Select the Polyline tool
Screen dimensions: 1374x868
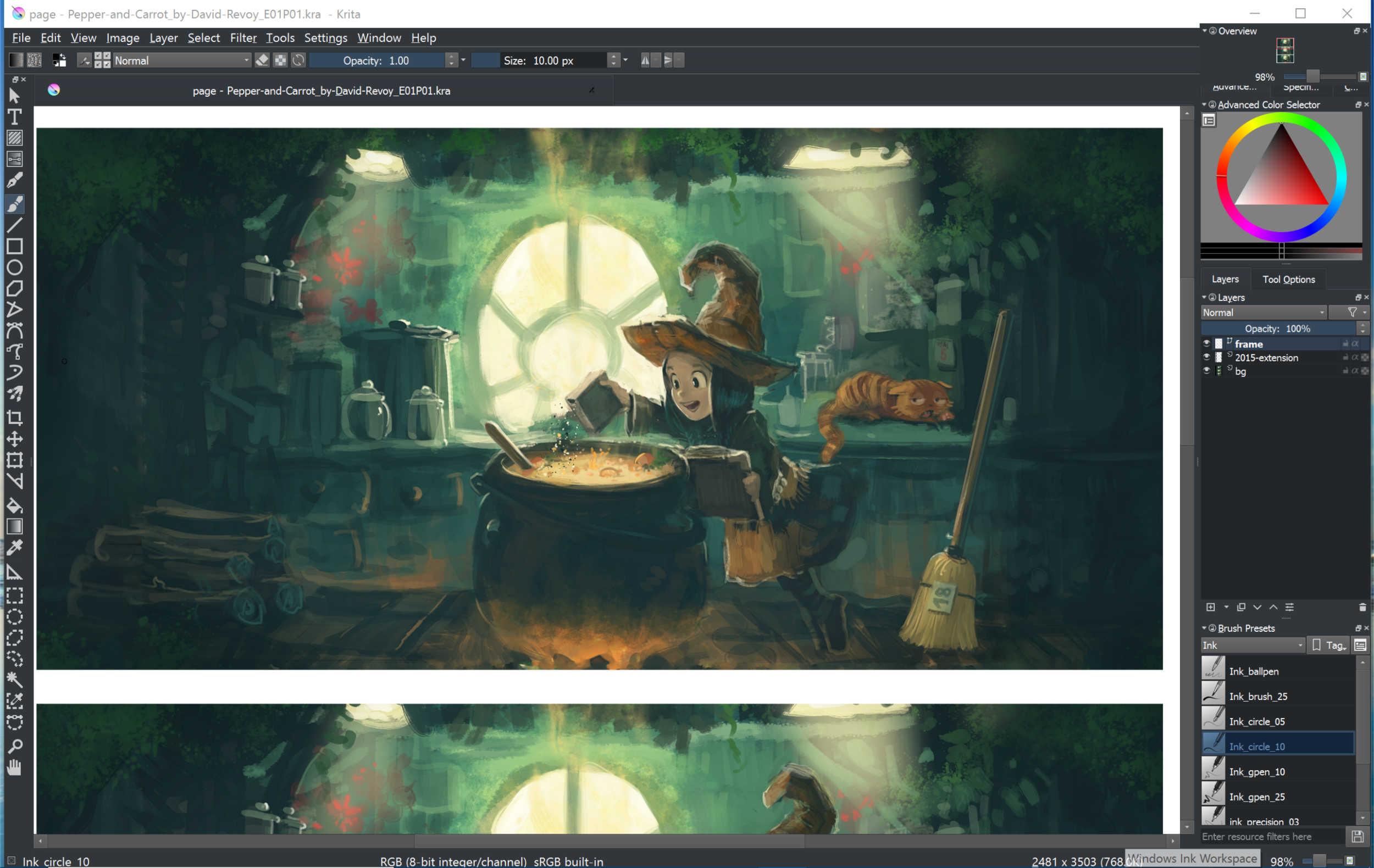15,310
